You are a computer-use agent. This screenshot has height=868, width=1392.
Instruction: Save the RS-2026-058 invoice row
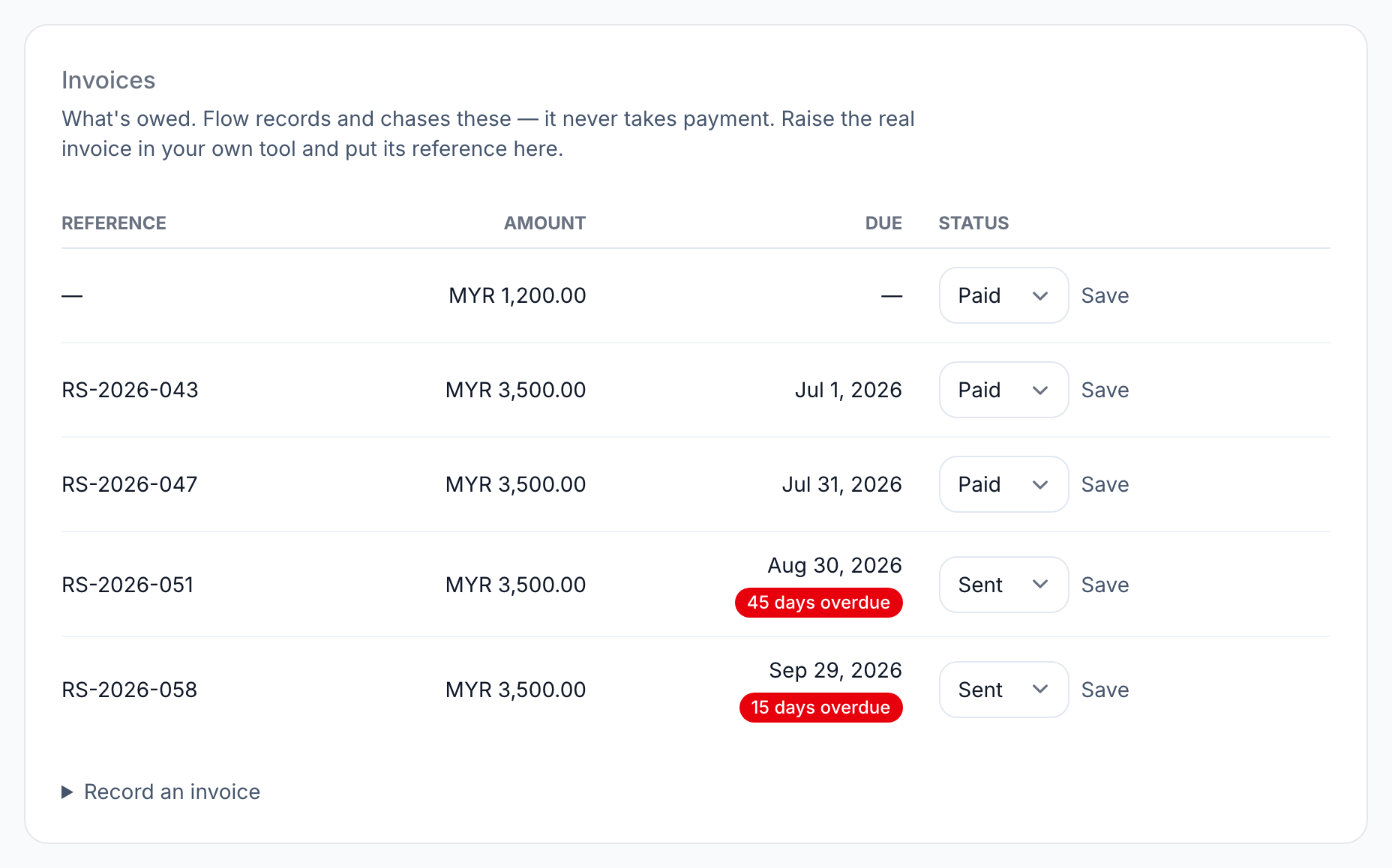click(1105, 690)
